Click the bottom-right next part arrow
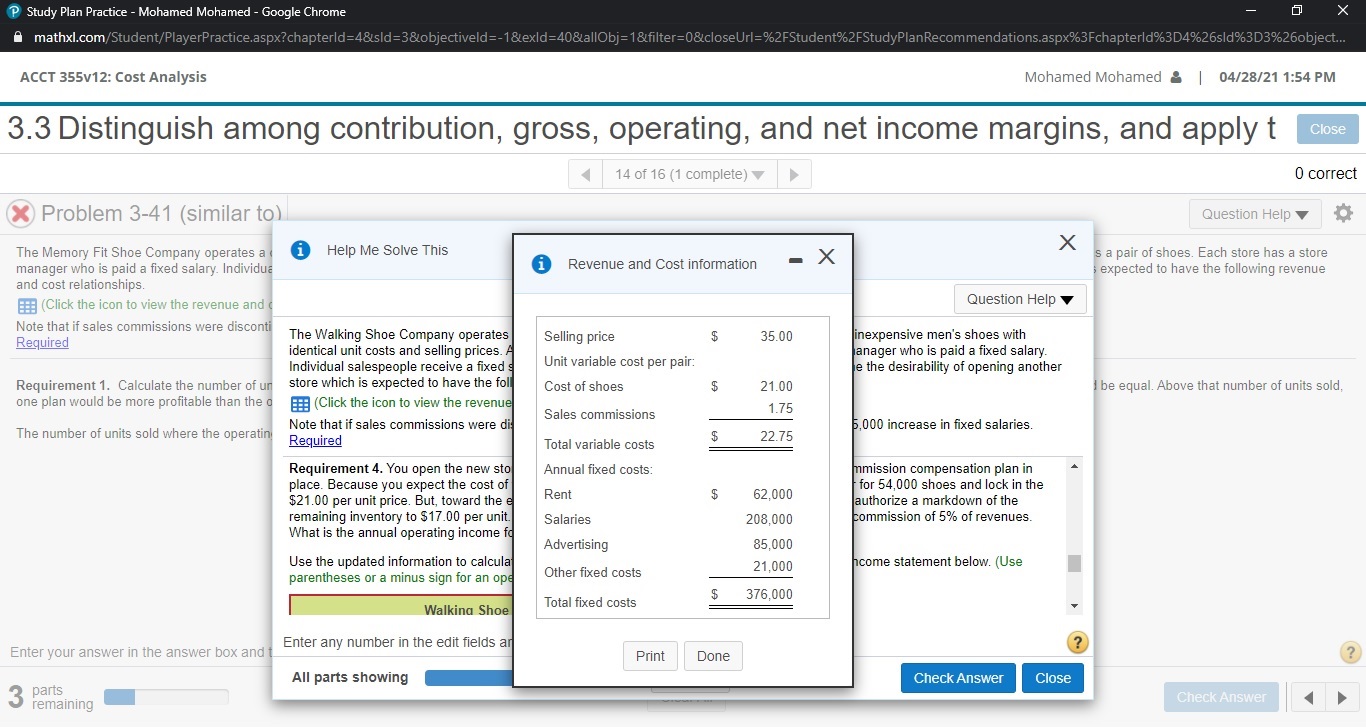 1342,697
